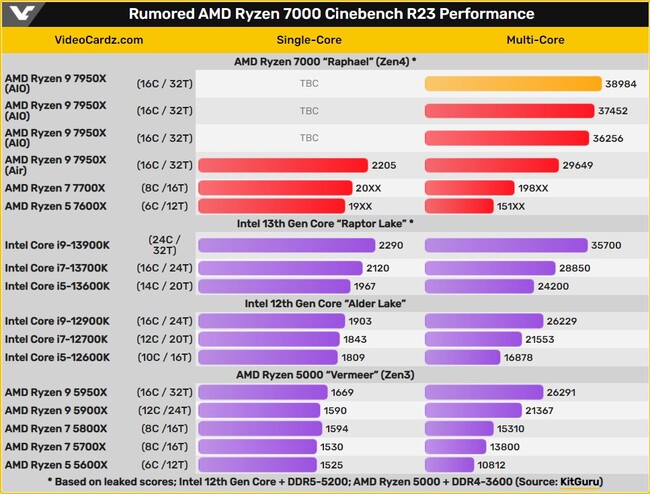This screenshot has width=650, height=494.
Task: Click the chart title text
Action: point(331,14)
